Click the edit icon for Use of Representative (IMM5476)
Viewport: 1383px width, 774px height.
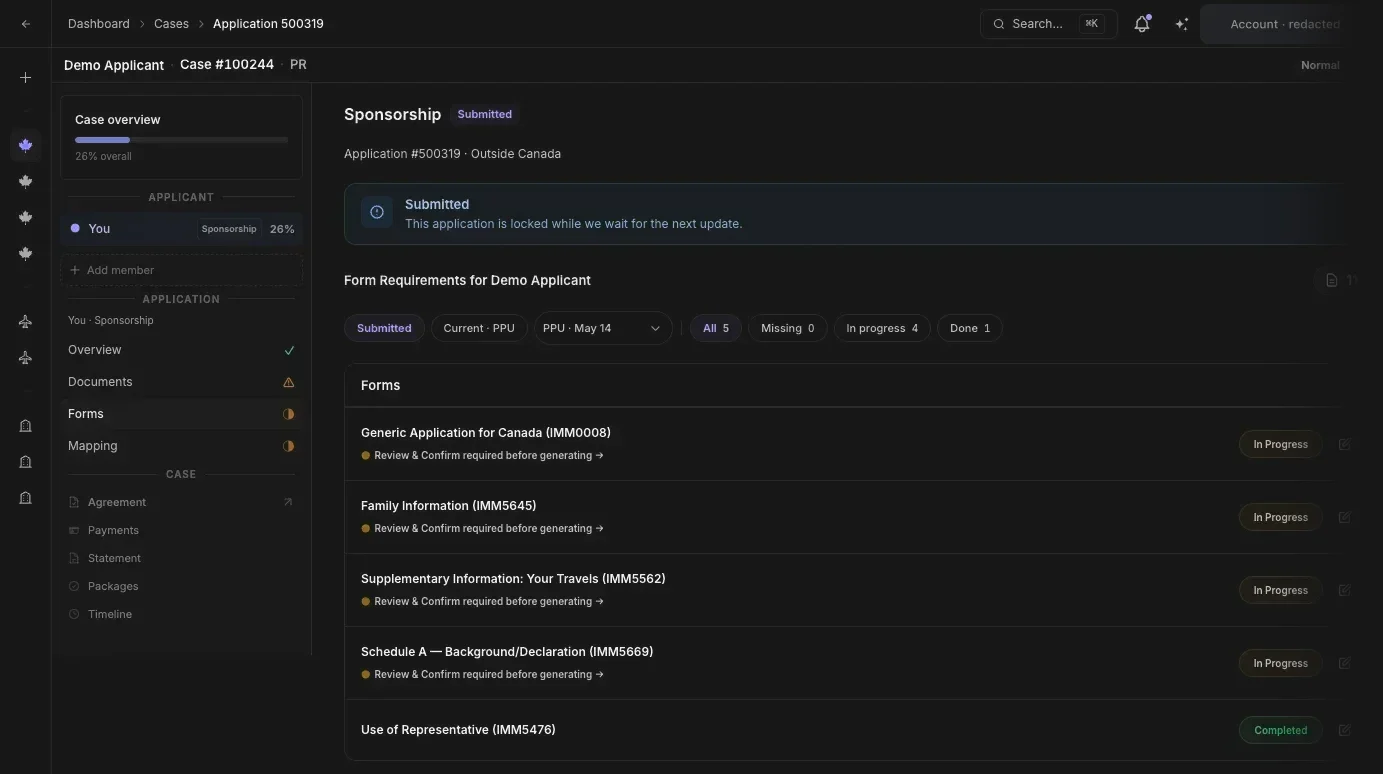1344,730
